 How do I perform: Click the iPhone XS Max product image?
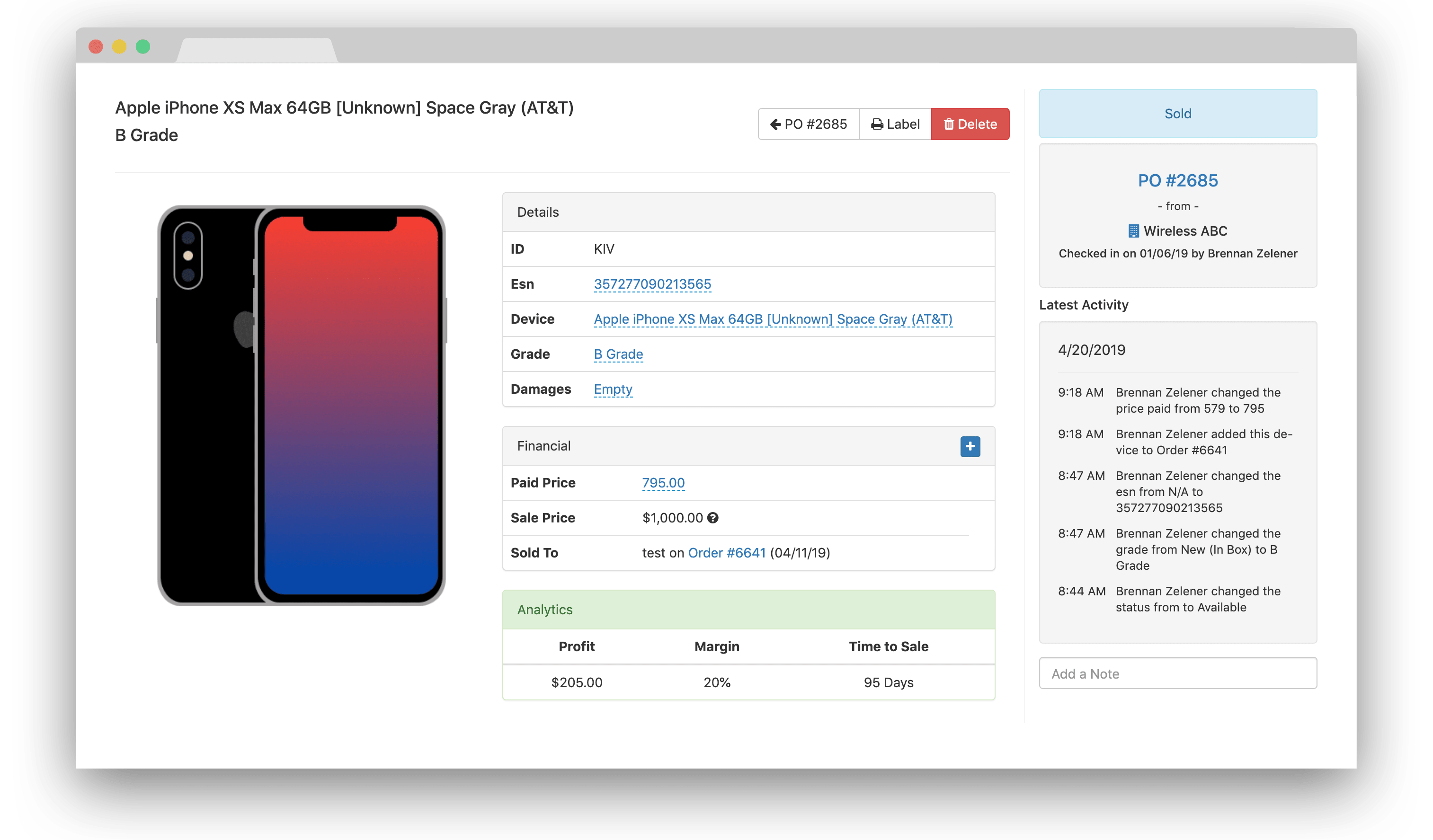point(302,405)
